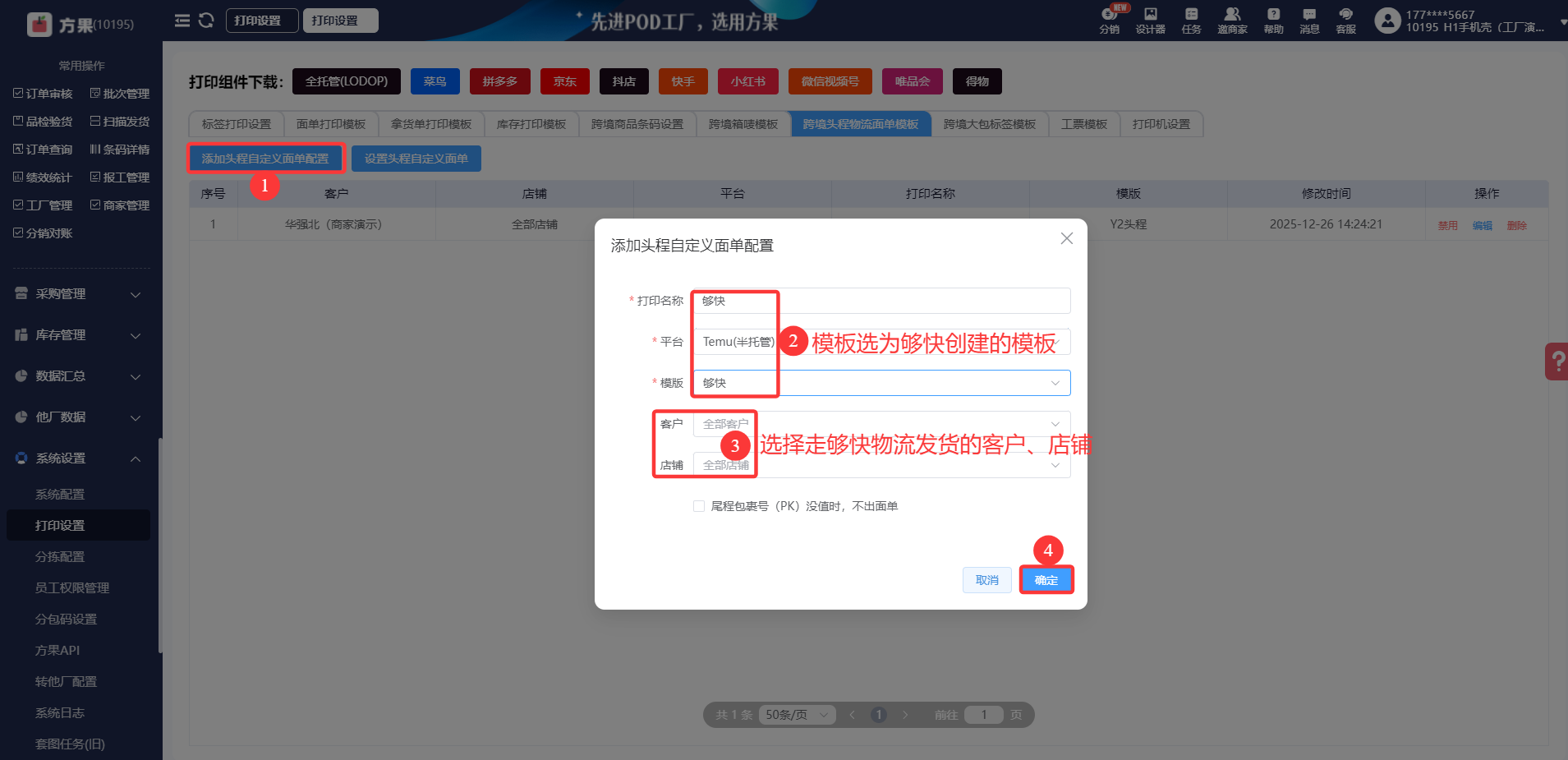Expand the 他厂数据 sidebar menu
The image size is (1568, 760).
pyautogui.click(x=78, y=417)
